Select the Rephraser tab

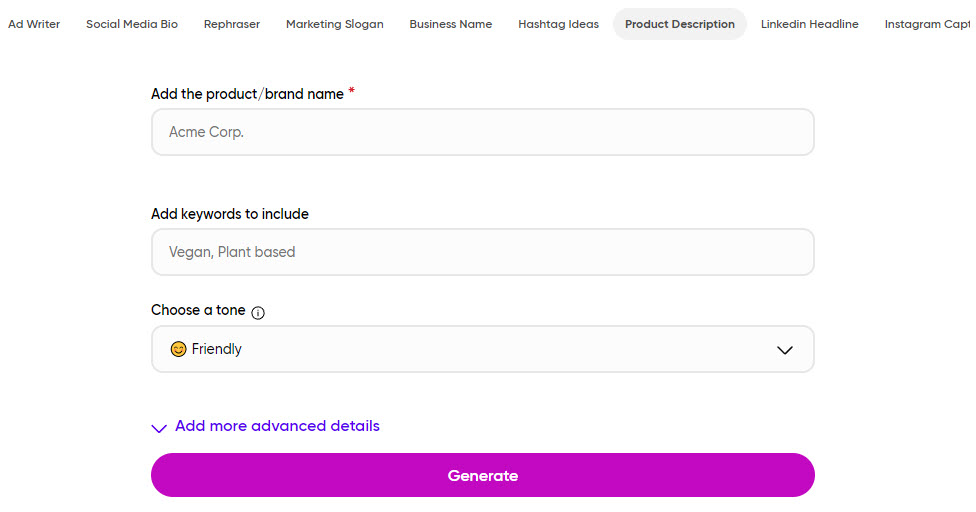(232, 24)
